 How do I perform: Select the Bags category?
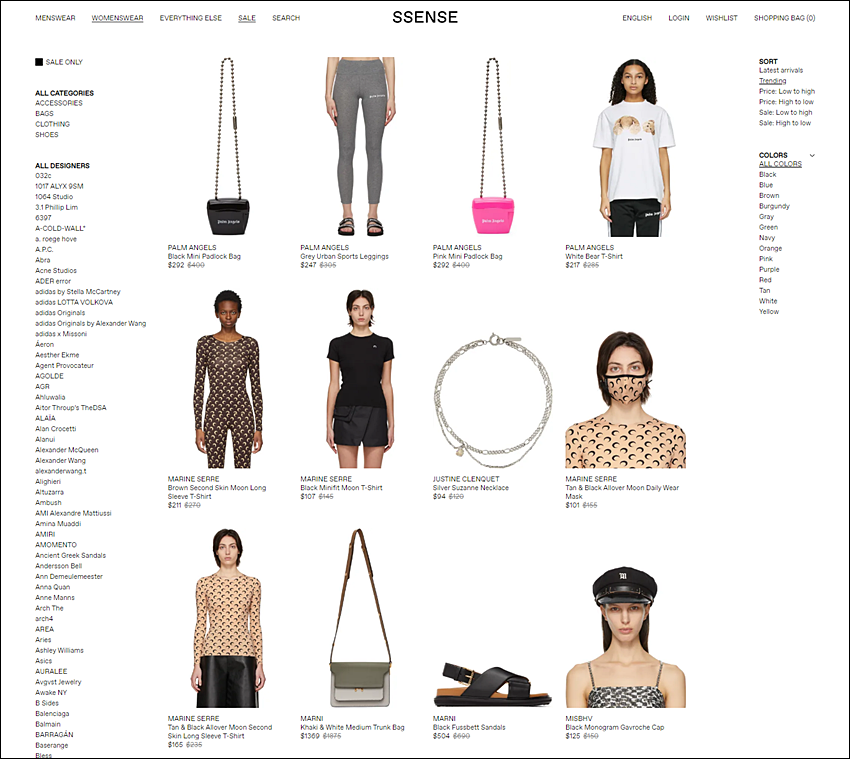click(44, 114)
